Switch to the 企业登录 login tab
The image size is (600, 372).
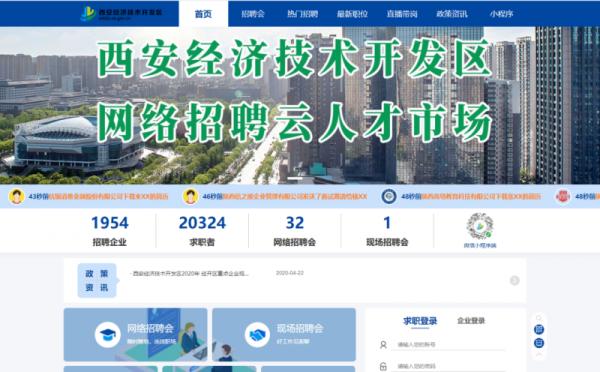[471, 321]
